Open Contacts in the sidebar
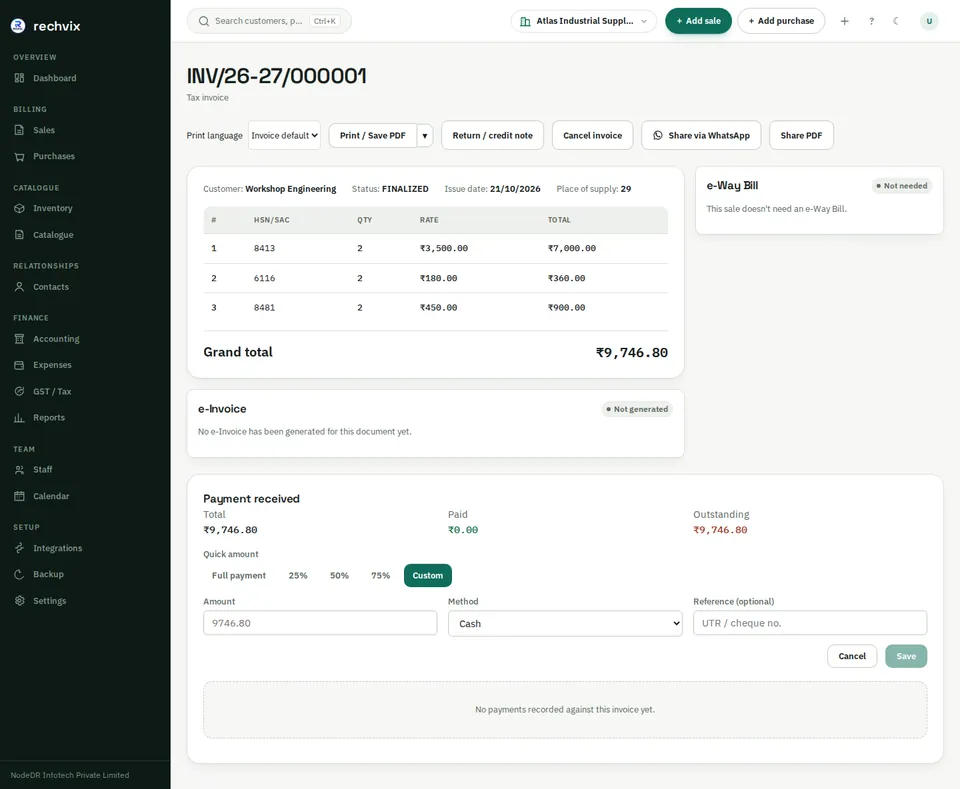Viewport: 960px width, 789px height. (x=51, y=286)
